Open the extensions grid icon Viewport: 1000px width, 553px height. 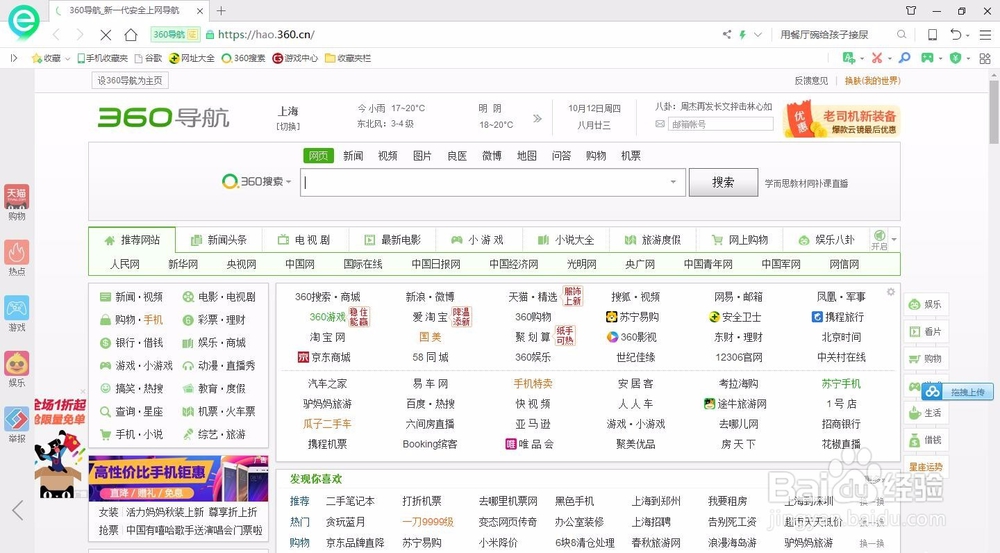[x=985, y=58]
